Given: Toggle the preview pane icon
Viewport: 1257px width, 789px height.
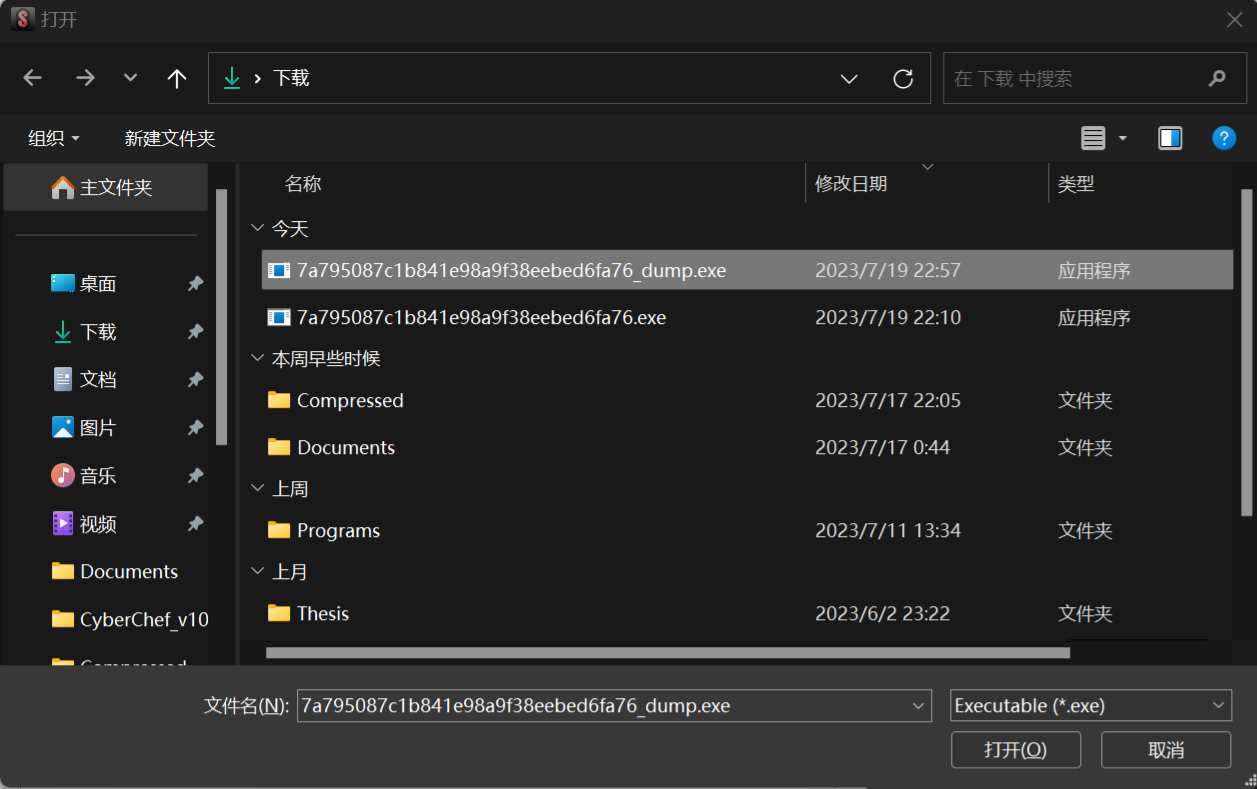Looking at the screenshot, I should tap(1170, 138).
